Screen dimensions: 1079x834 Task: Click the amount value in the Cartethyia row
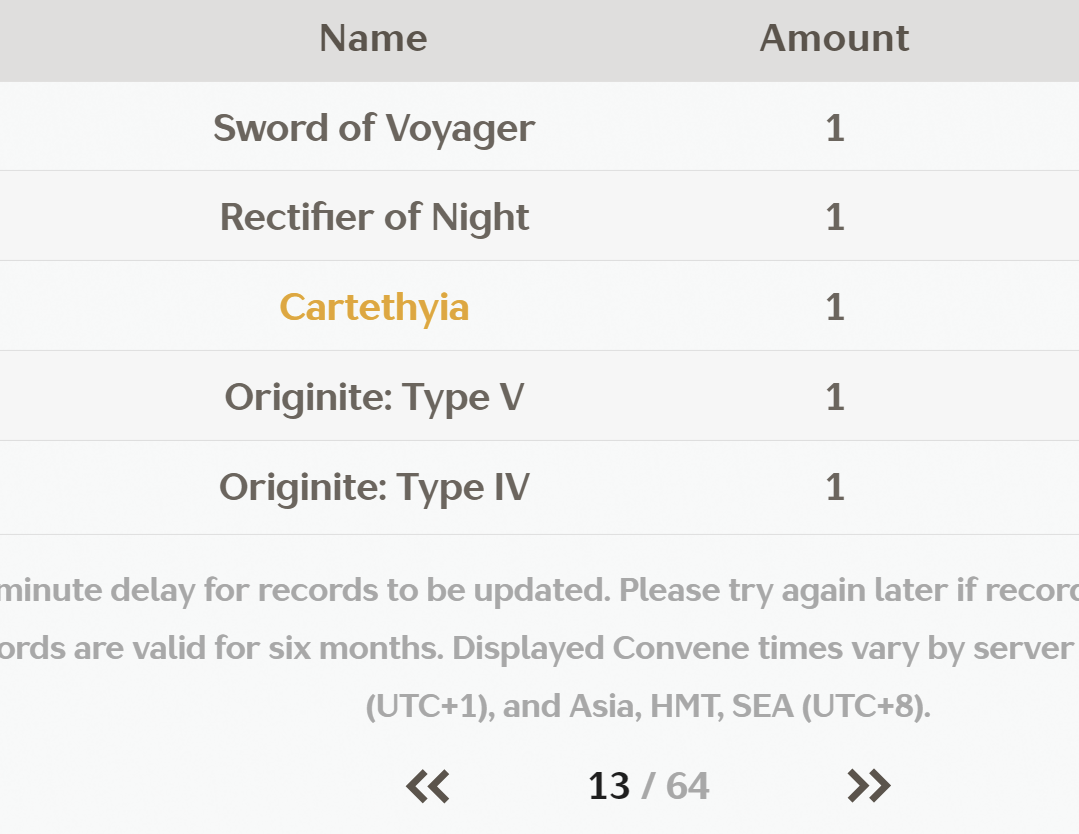point(835,306)
